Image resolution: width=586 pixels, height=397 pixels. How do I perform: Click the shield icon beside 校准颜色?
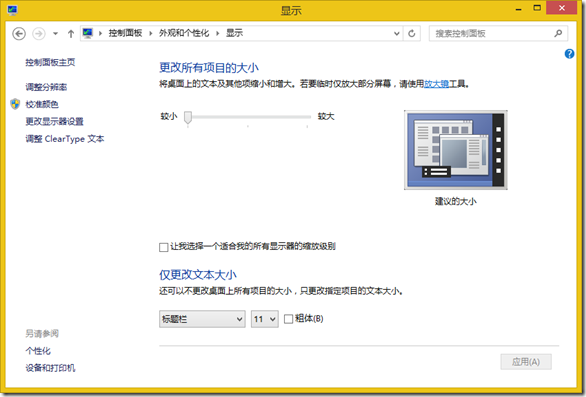coord(15,104)
